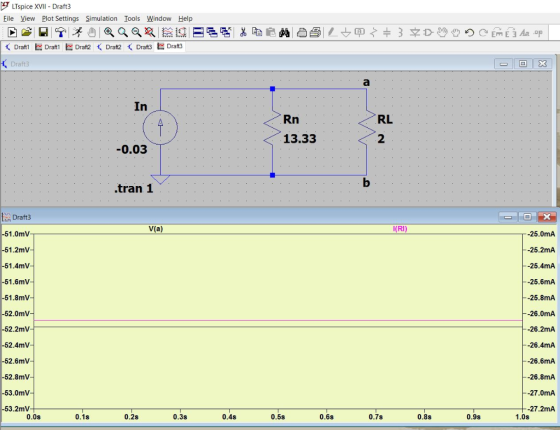This screenshot has width=560, height=430.
Task: Click the Cut scissors icon
Action: (243, 32)
